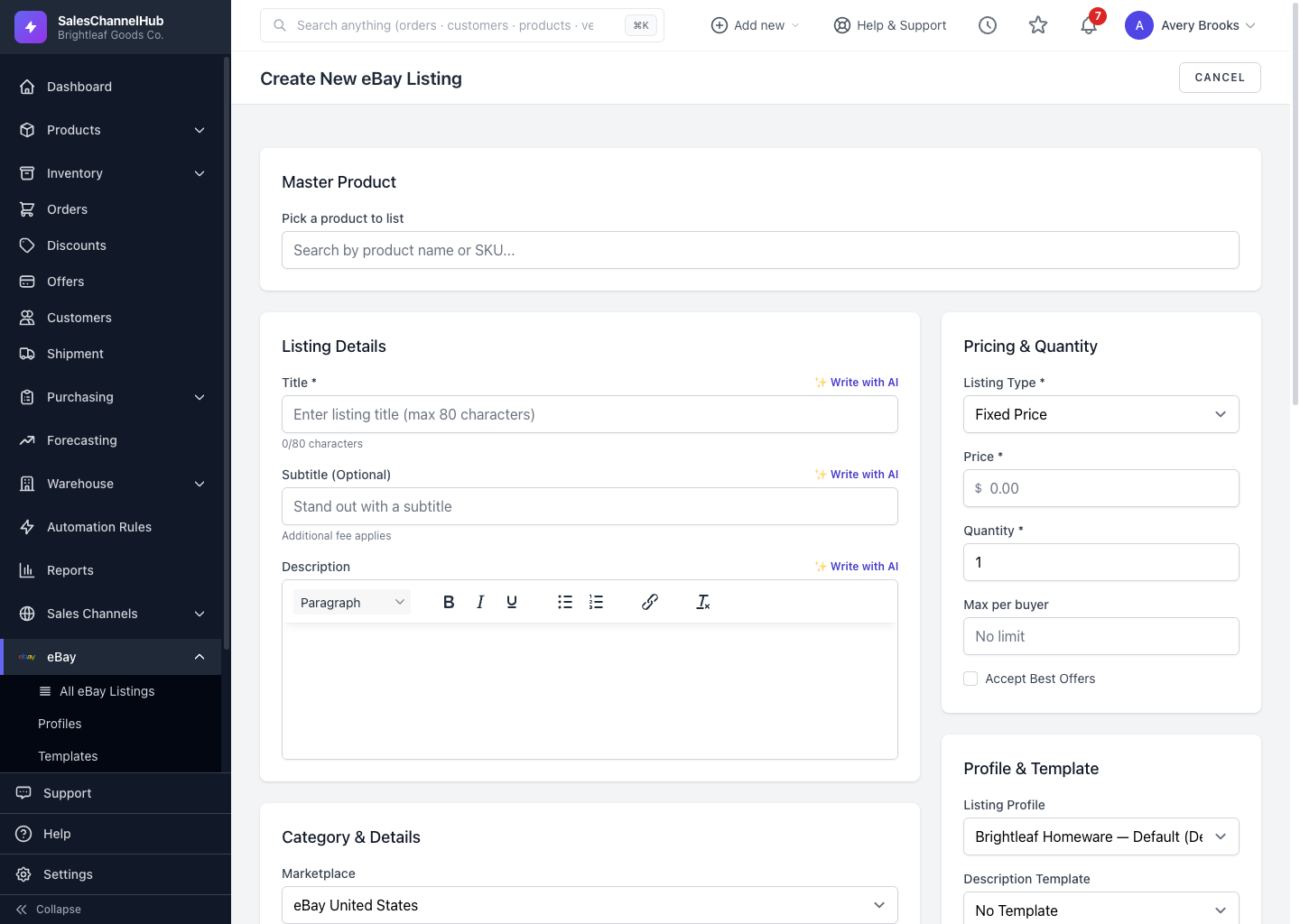Insert link in description editor
Screen dimensions: 1300x924
650,602
